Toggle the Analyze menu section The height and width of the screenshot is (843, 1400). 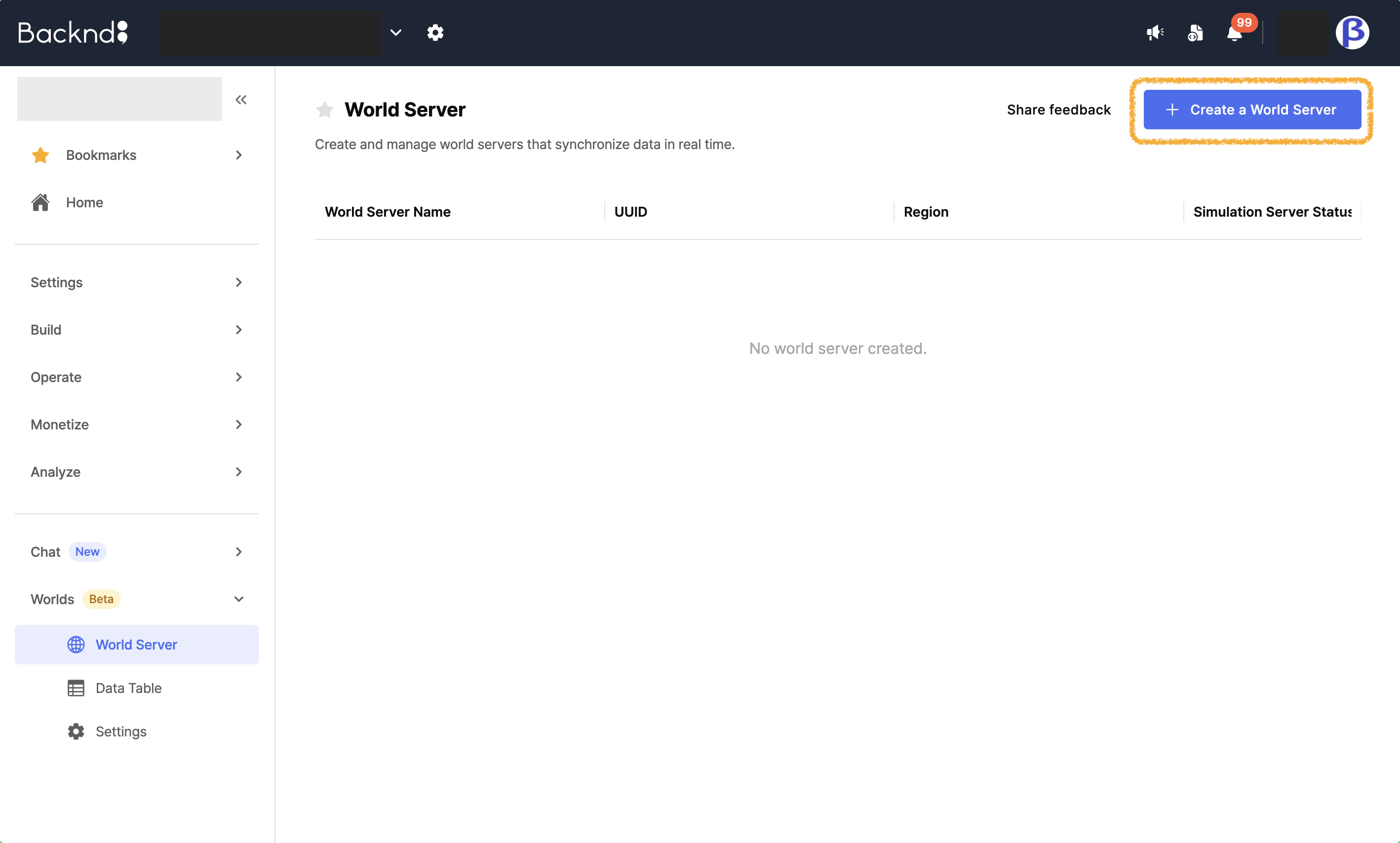click(x=136, y=472)
